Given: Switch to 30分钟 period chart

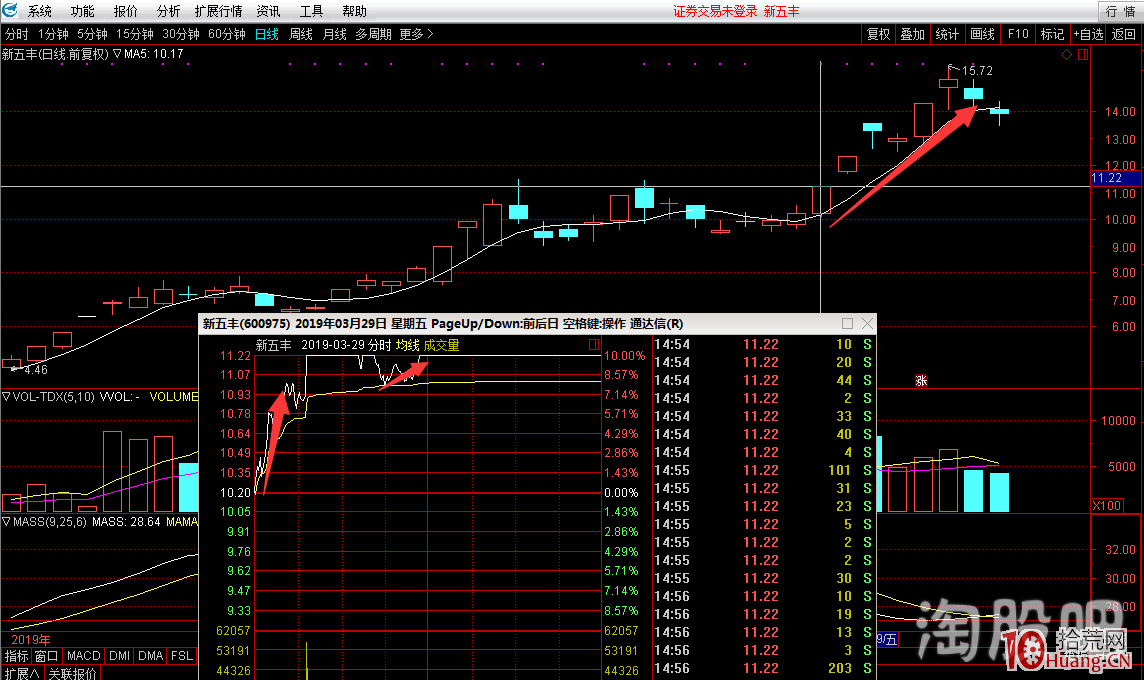Looking at the screenshot, I should (181, 34).
